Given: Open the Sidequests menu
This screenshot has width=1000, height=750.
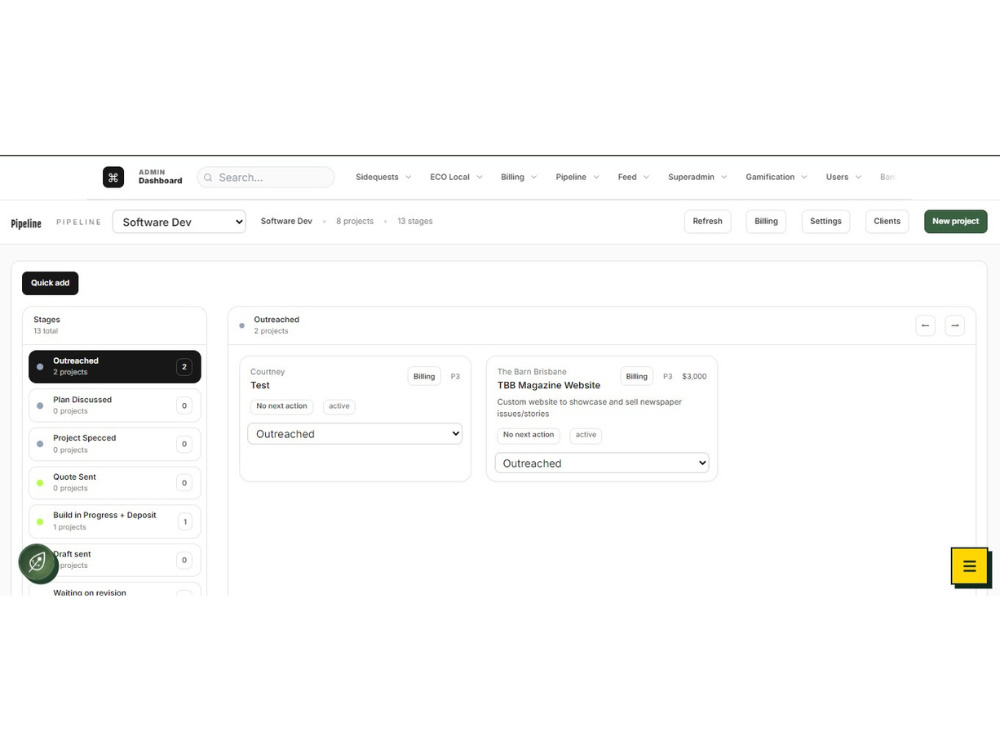Looking at the screenshot, I should (383, 177).
